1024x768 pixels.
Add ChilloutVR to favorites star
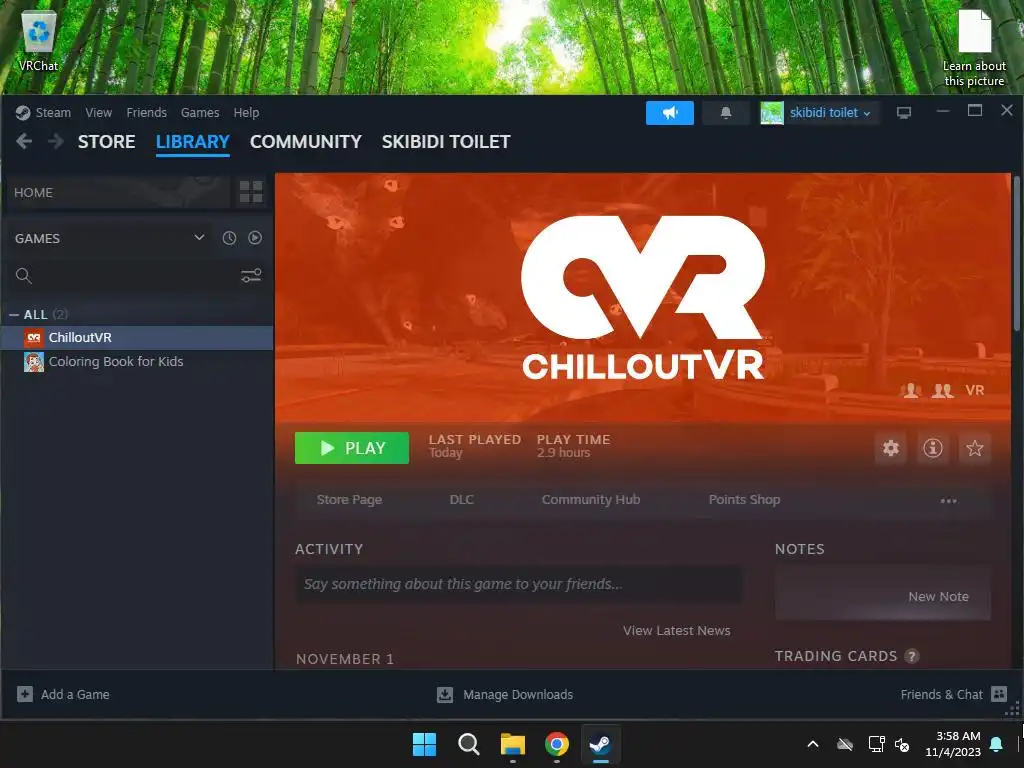pos(974,448)
